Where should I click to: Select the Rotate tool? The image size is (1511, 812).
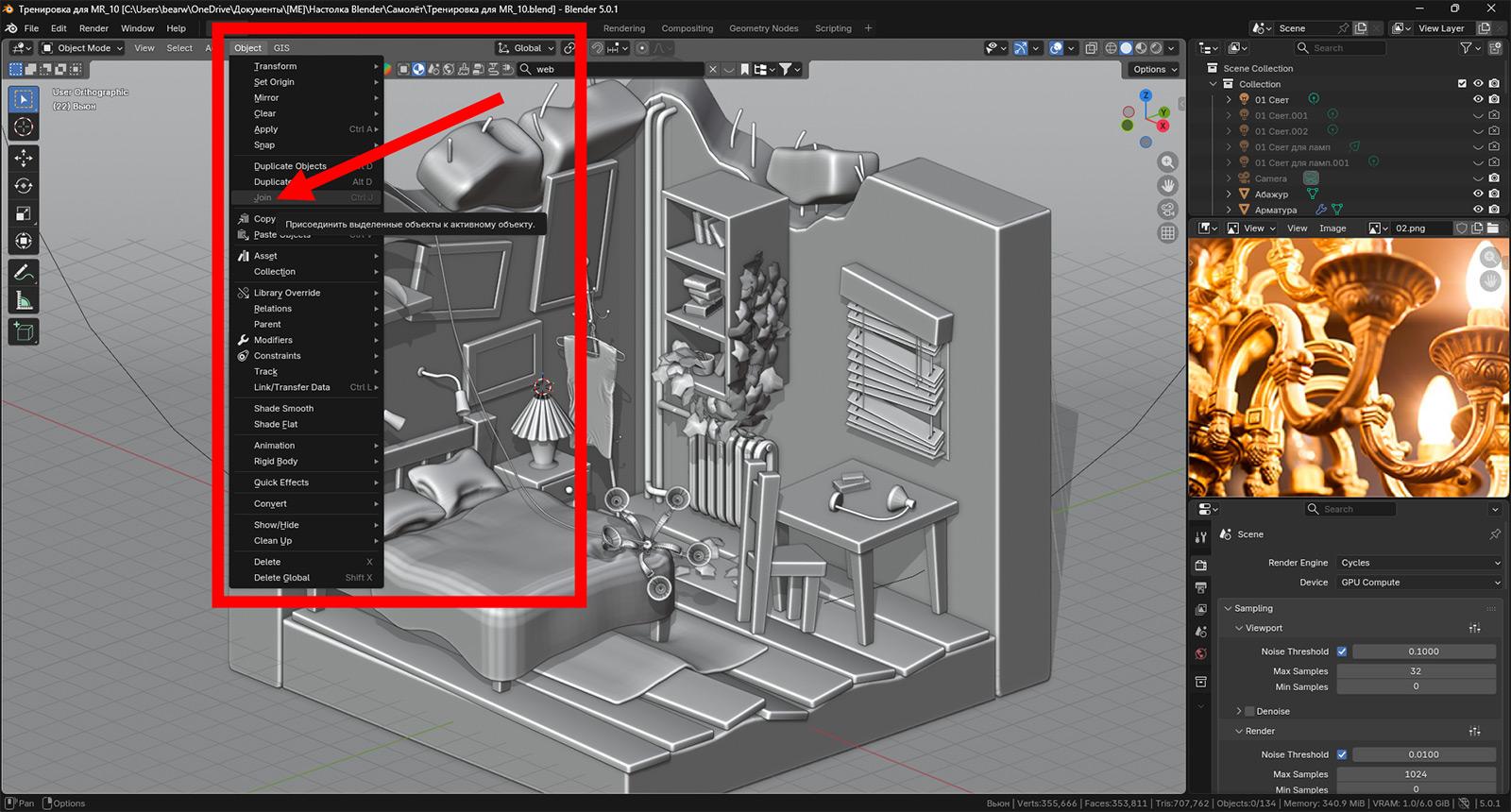(x=24, y=186)
